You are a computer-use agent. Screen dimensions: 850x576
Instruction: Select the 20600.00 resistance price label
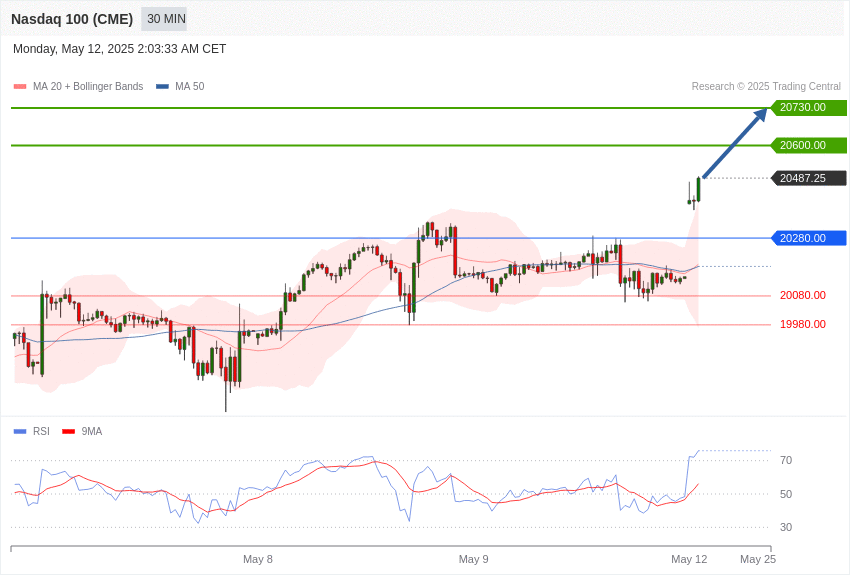coord(809,145)
